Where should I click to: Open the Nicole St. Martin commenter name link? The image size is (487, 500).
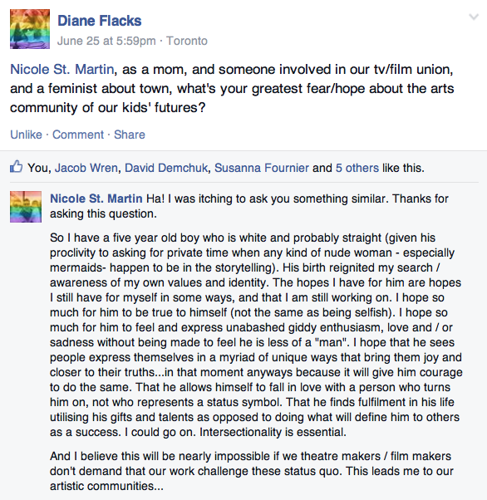(96, 199)
